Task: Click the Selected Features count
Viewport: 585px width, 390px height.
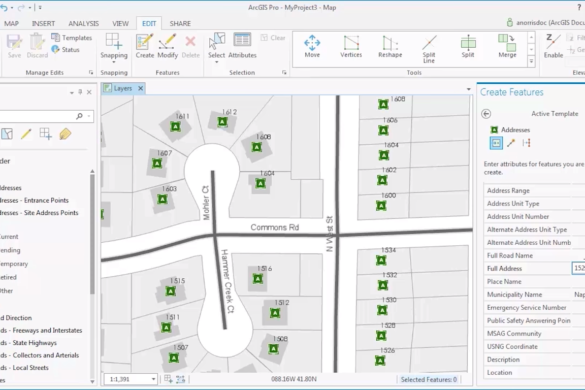Action: point(429,380)
